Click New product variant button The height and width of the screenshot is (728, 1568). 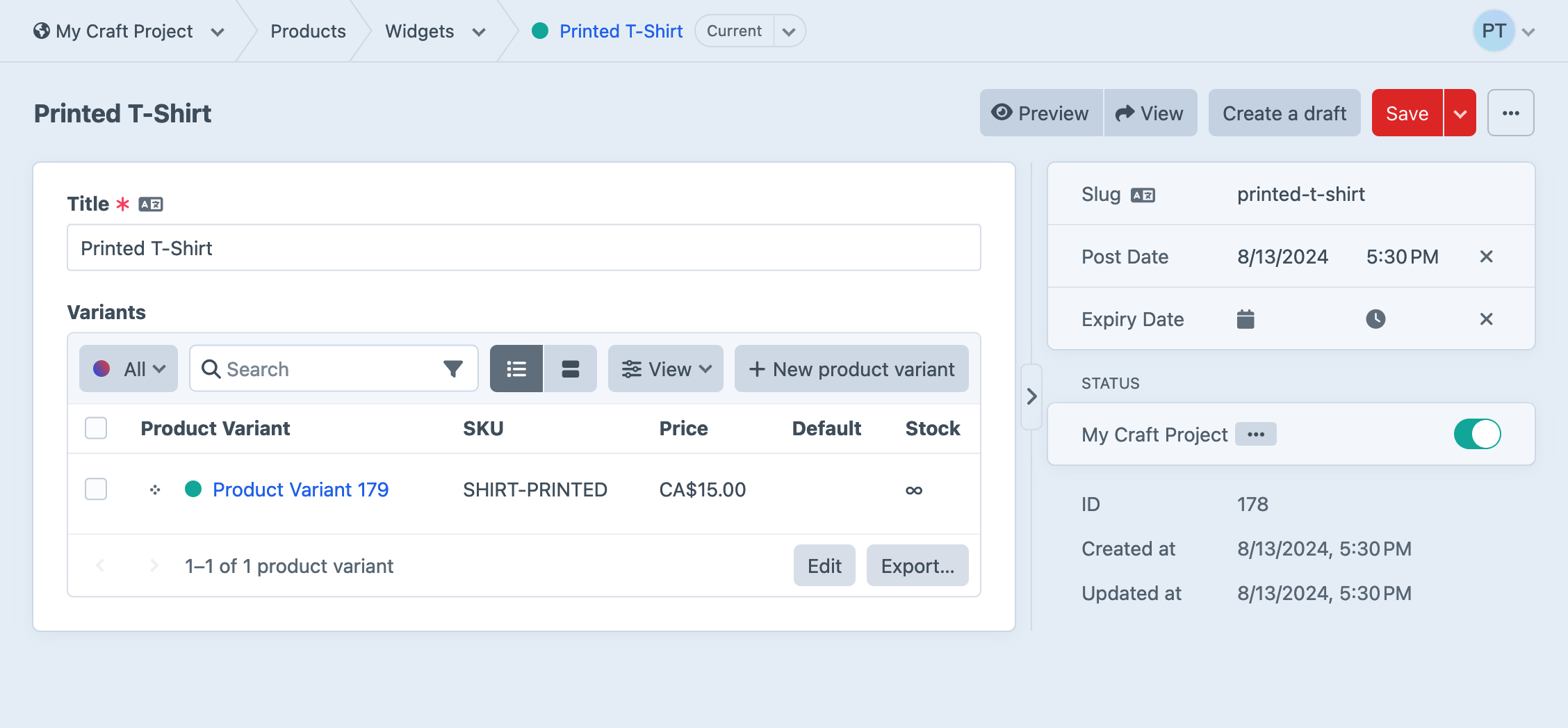click(851, 369)
